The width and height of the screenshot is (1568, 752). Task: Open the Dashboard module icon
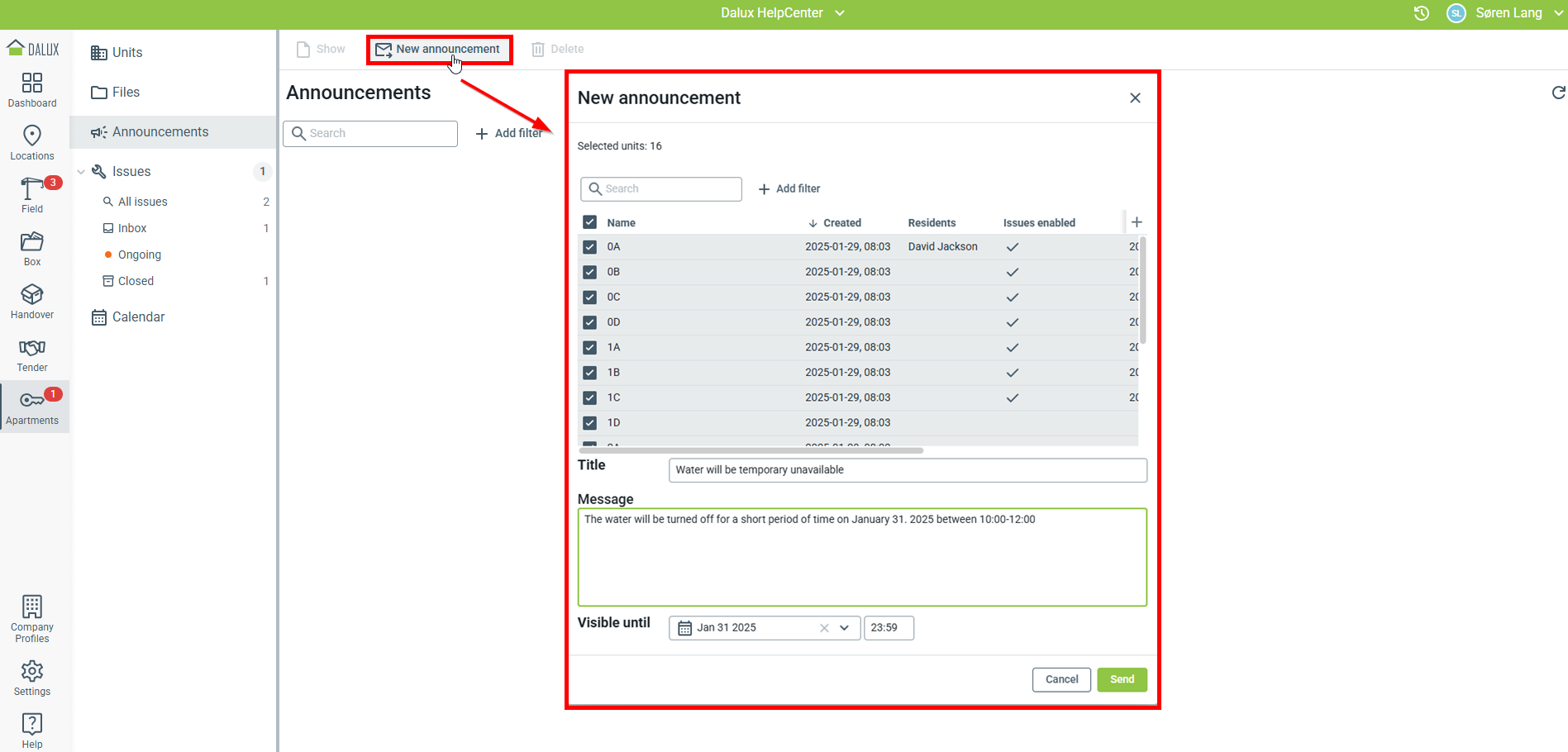(32, 83)
